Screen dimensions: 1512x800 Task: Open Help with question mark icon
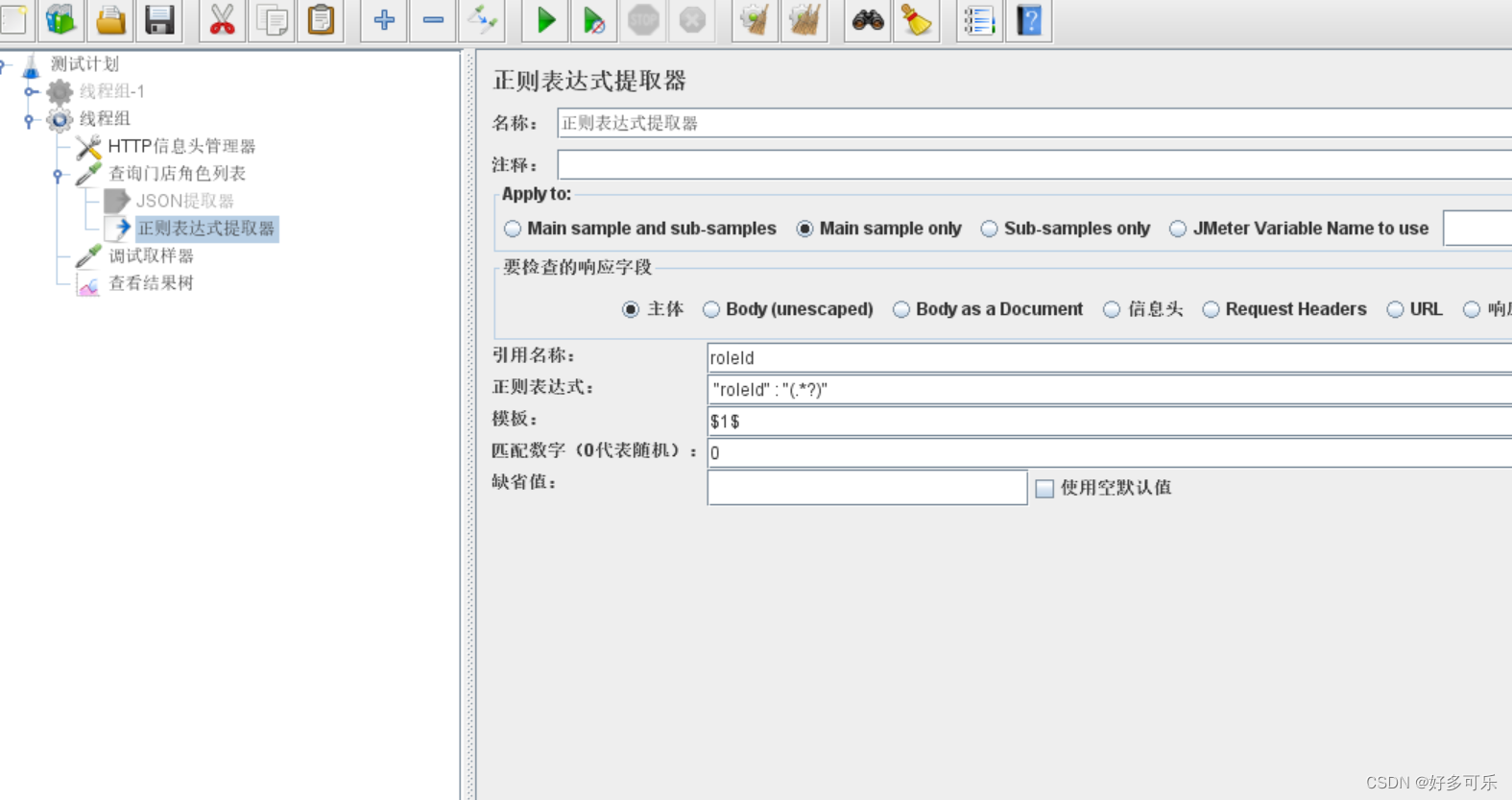click(x=1029, y=19)
